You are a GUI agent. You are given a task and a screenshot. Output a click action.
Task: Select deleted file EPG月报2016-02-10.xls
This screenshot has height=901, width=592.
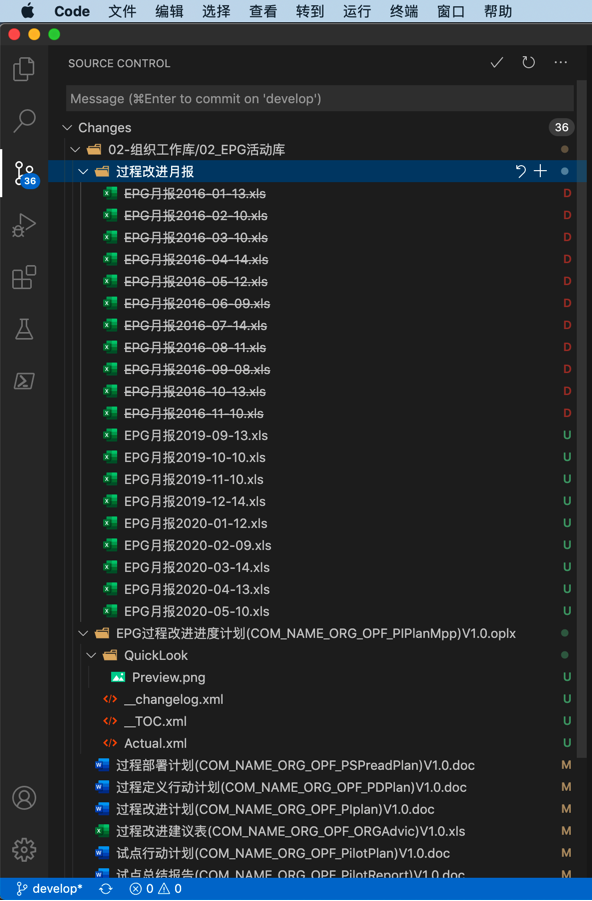[317, 215]
